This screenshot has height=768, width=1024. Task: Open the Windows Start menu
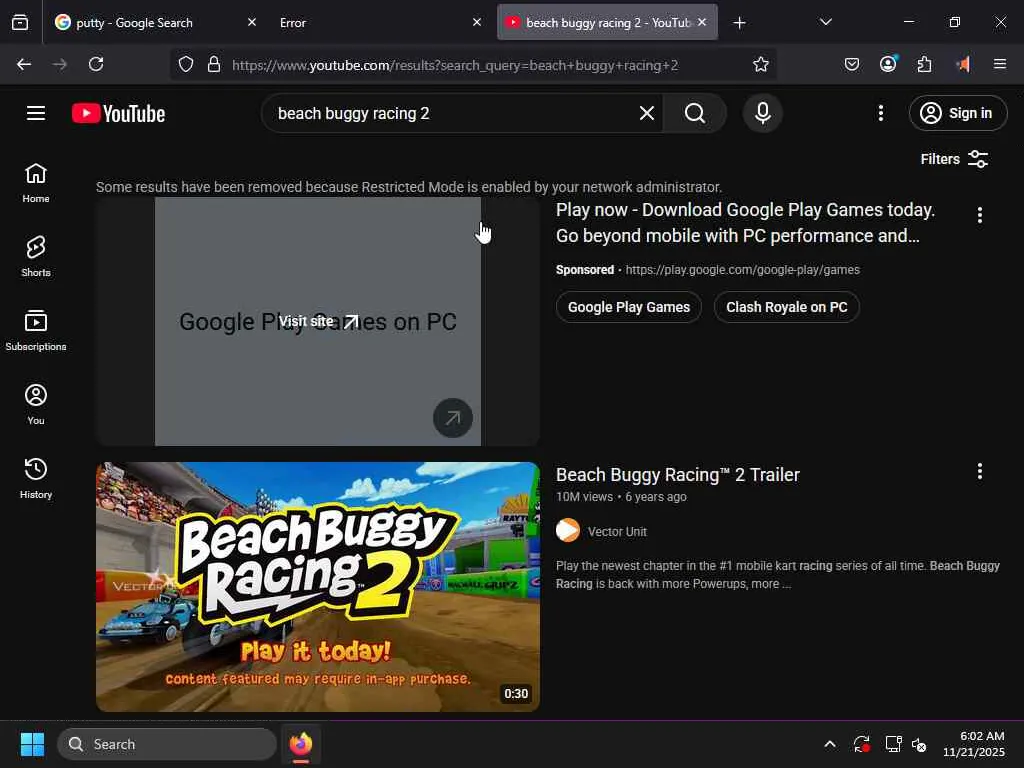click(32, 744)
